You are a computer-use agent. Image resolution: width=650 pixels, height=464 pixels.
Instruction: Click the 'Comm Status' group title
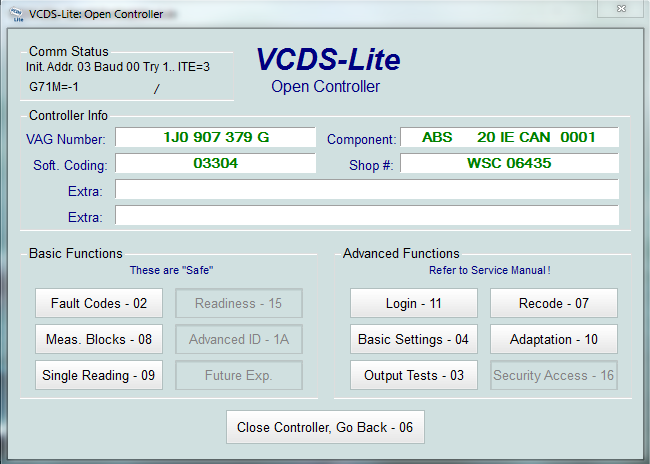coord(68,51)
